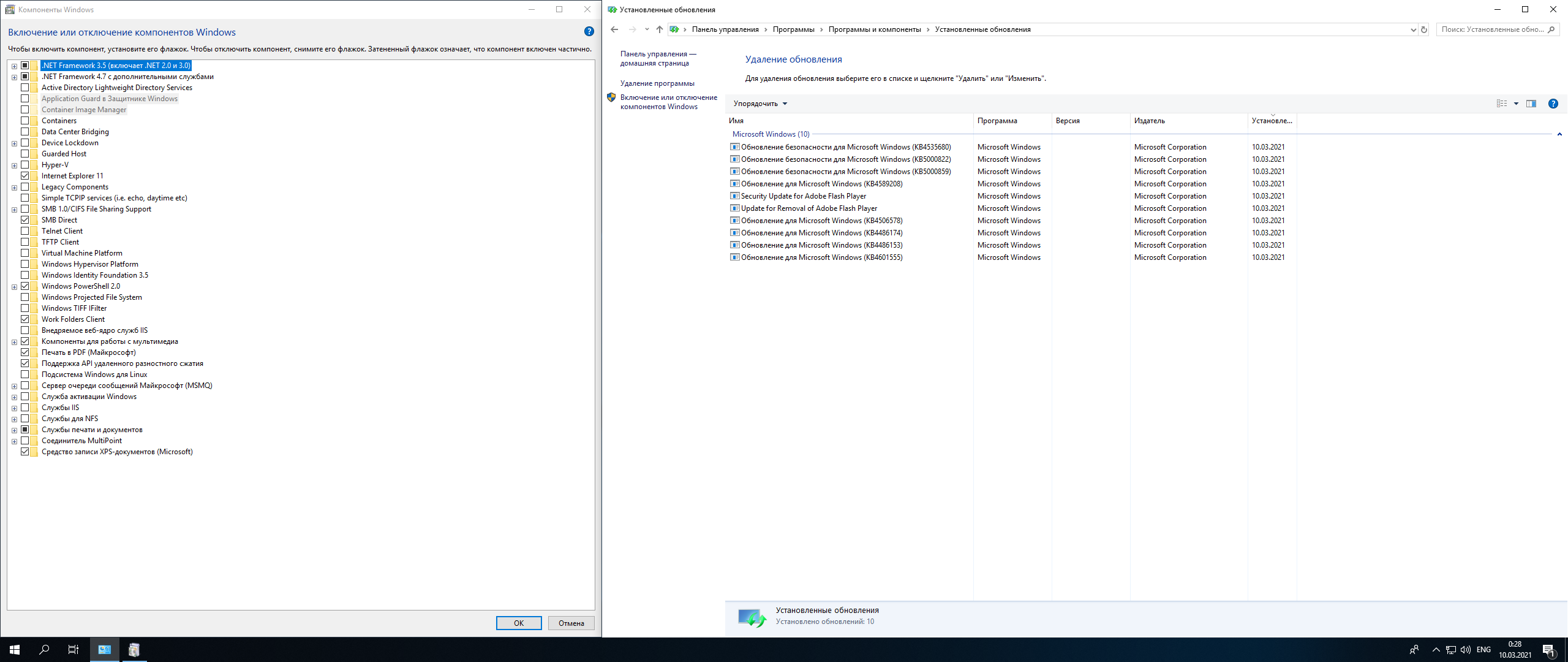Sort by Издатель column header

pos(1189,121)
